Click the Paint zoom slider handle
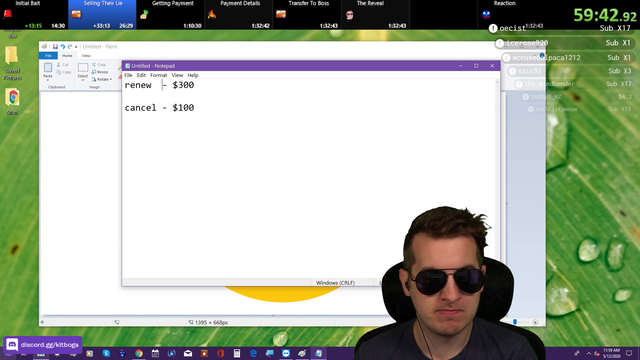The image size is (640, 360). coord(515,322)
